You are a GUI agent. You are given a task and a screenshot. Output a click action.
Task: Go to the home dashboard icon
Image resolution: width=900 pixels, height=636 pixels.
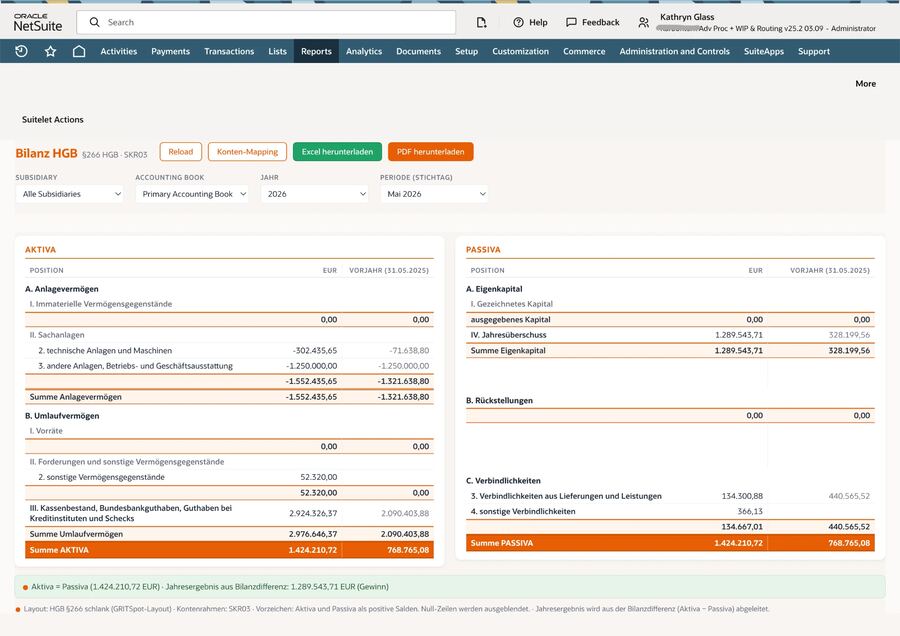coord(79,51)
